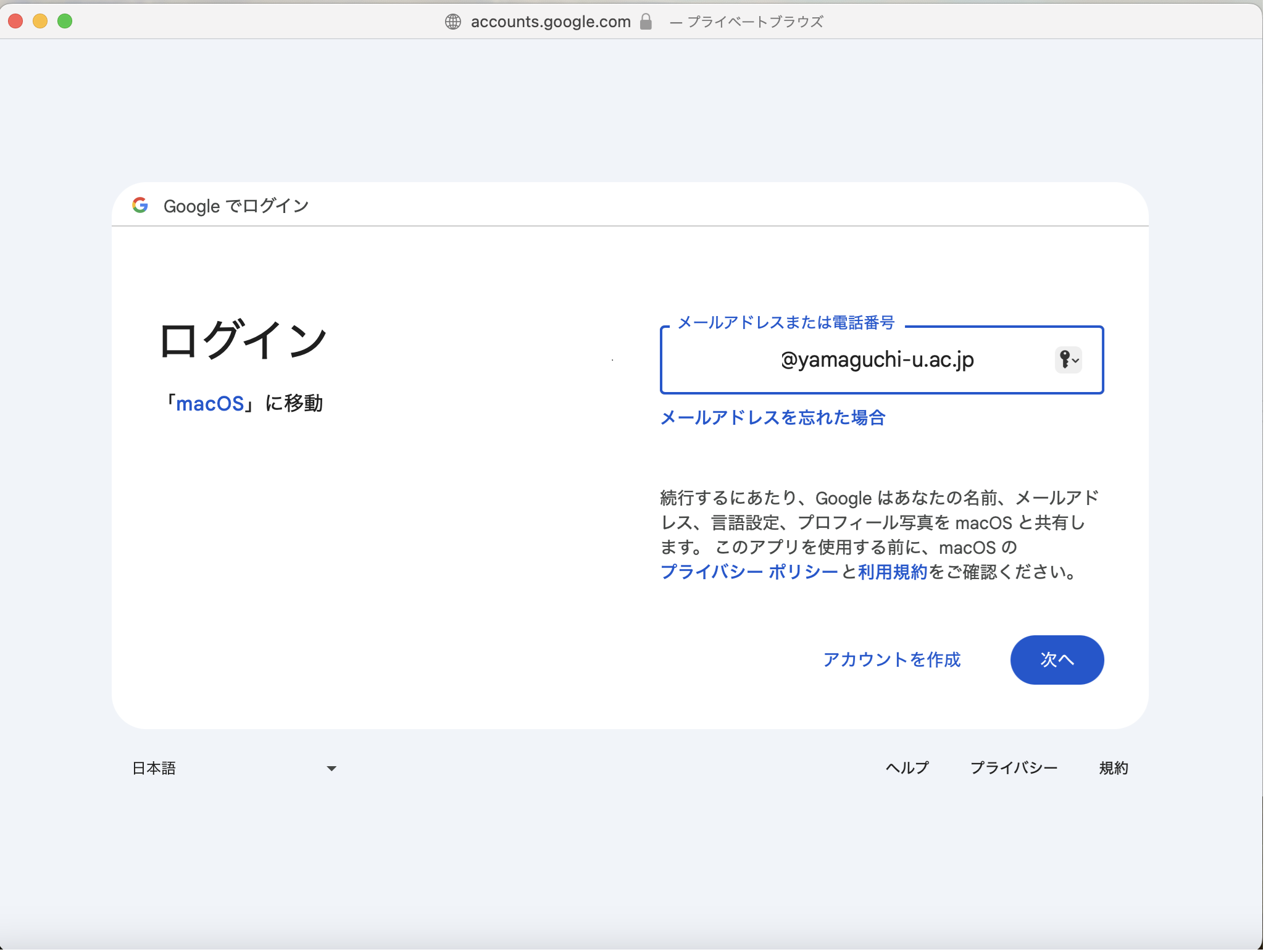Maximize the window with green button
Screen dimensions: 1266x952
tap(65, 21)
